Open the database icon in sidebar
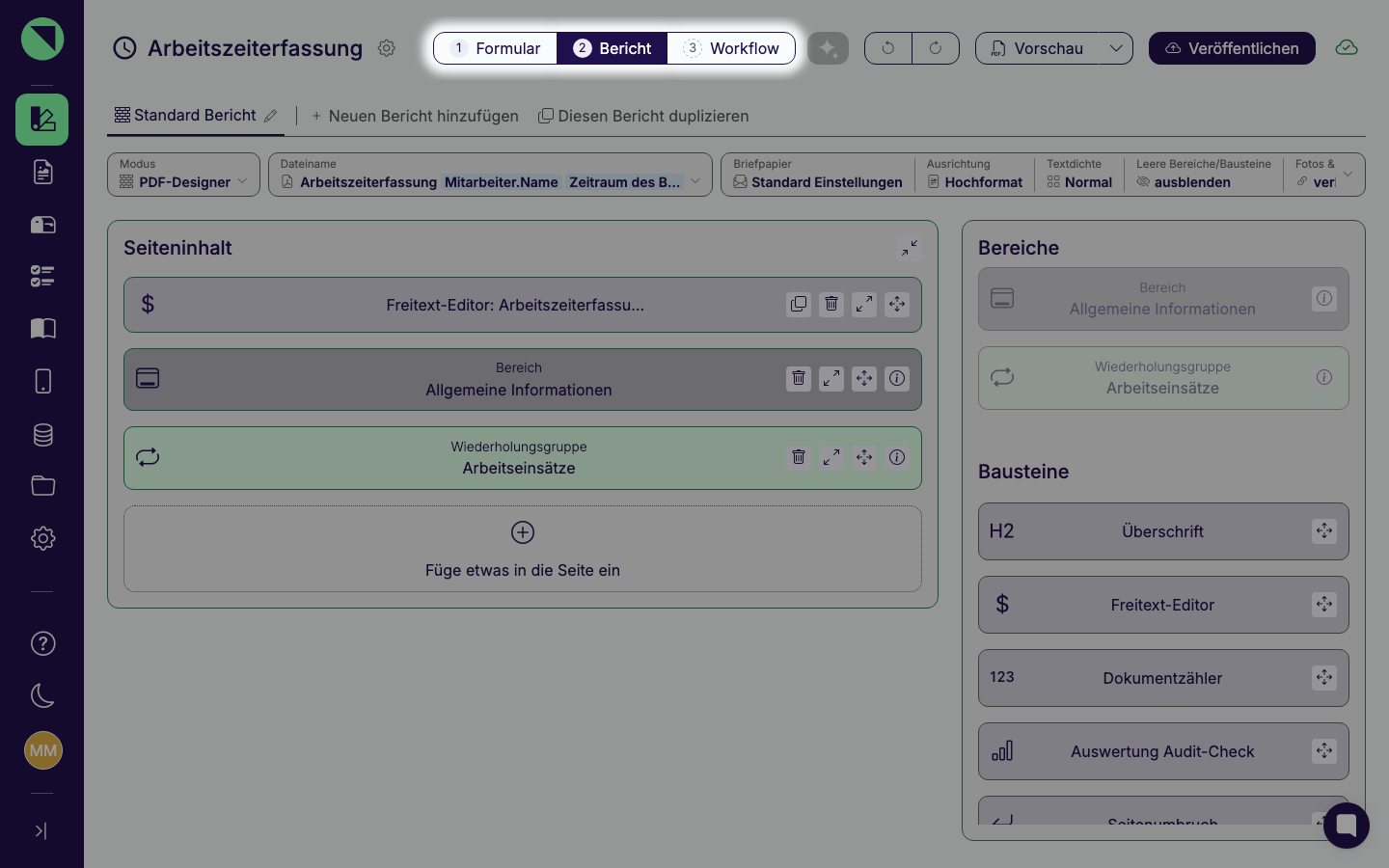Image resolution: width=1389 pixels, height=868 pixels. (x=42, y=434)
